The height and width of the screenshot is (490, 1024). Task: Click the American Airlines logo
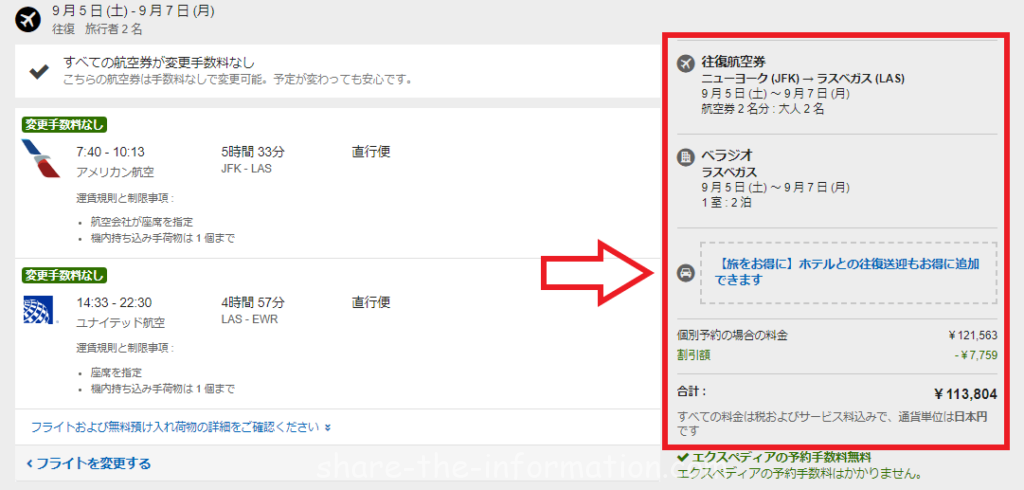pos(40,161)
